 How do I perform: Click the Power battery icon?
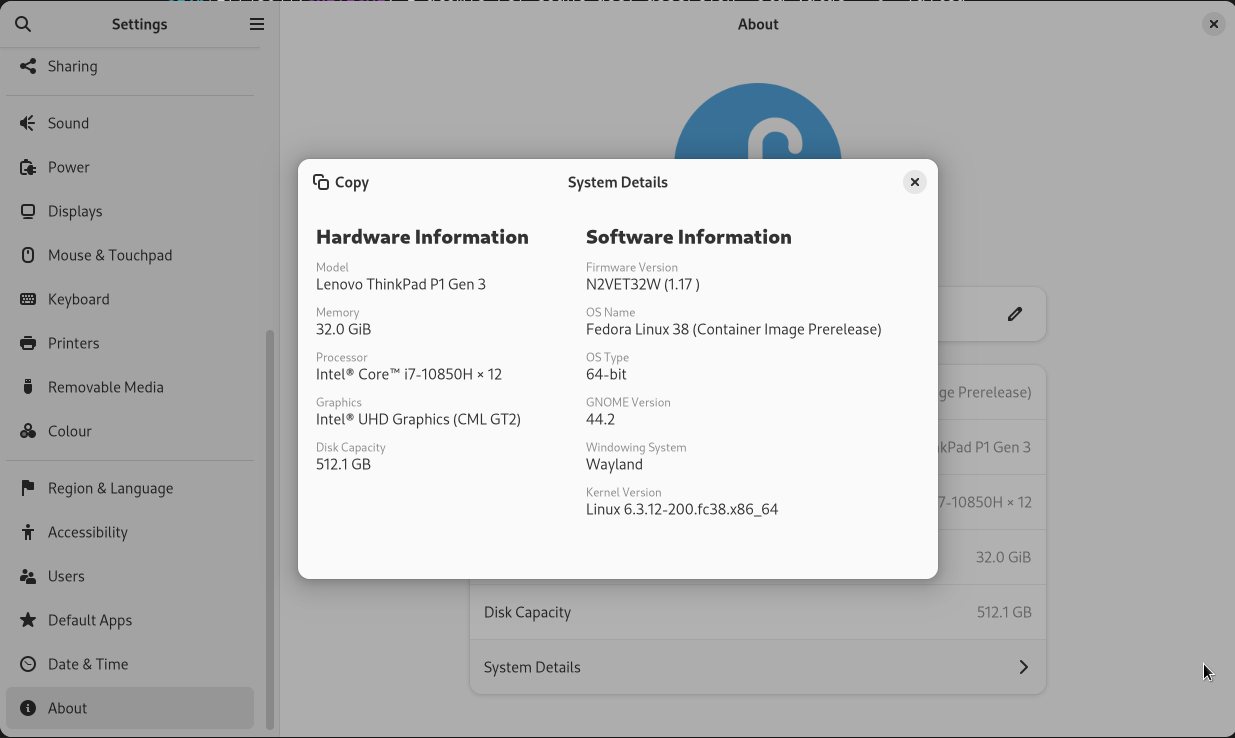[28, 167]
